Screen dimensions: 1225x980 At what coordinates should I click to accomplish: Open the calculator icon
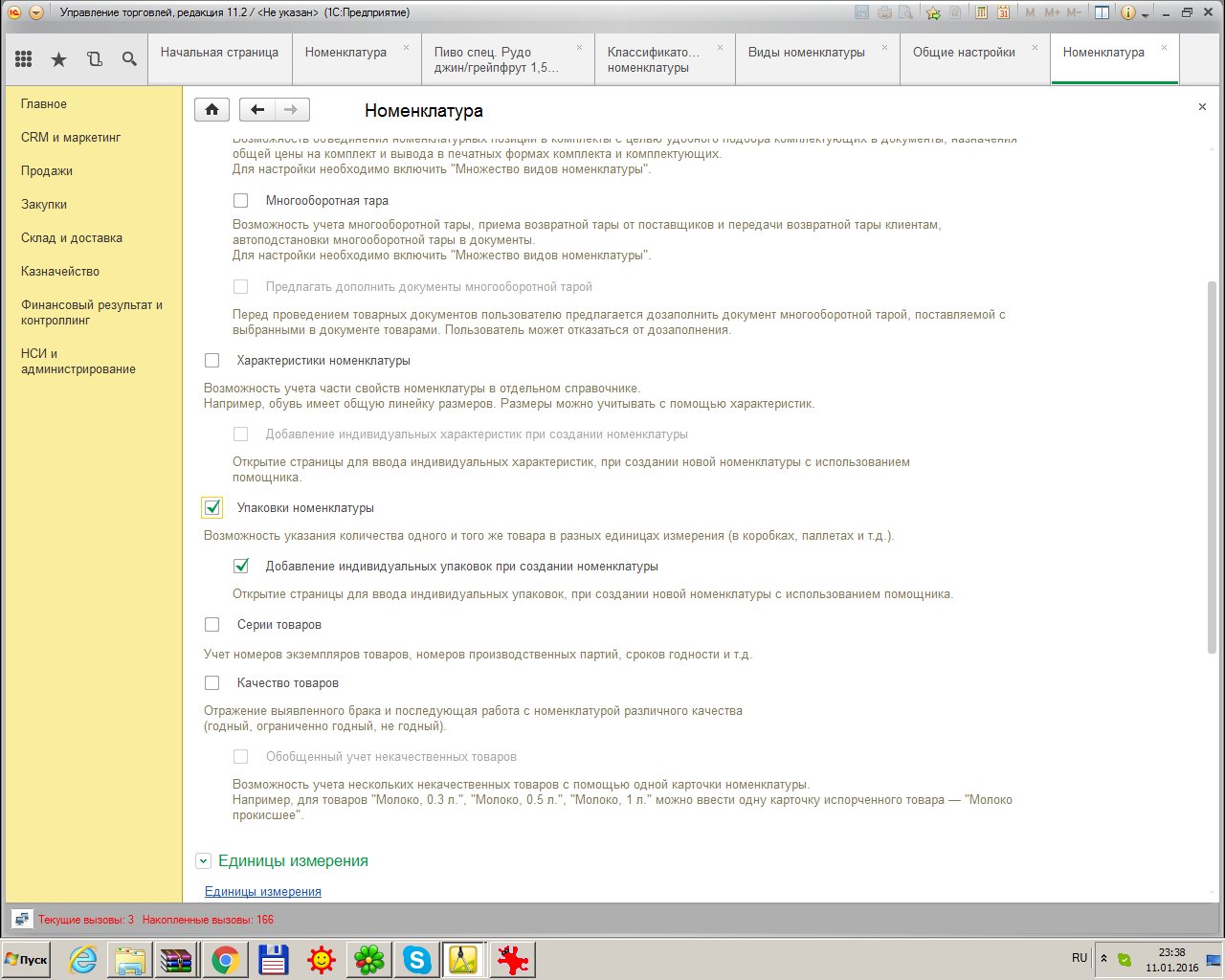point(981,12)
